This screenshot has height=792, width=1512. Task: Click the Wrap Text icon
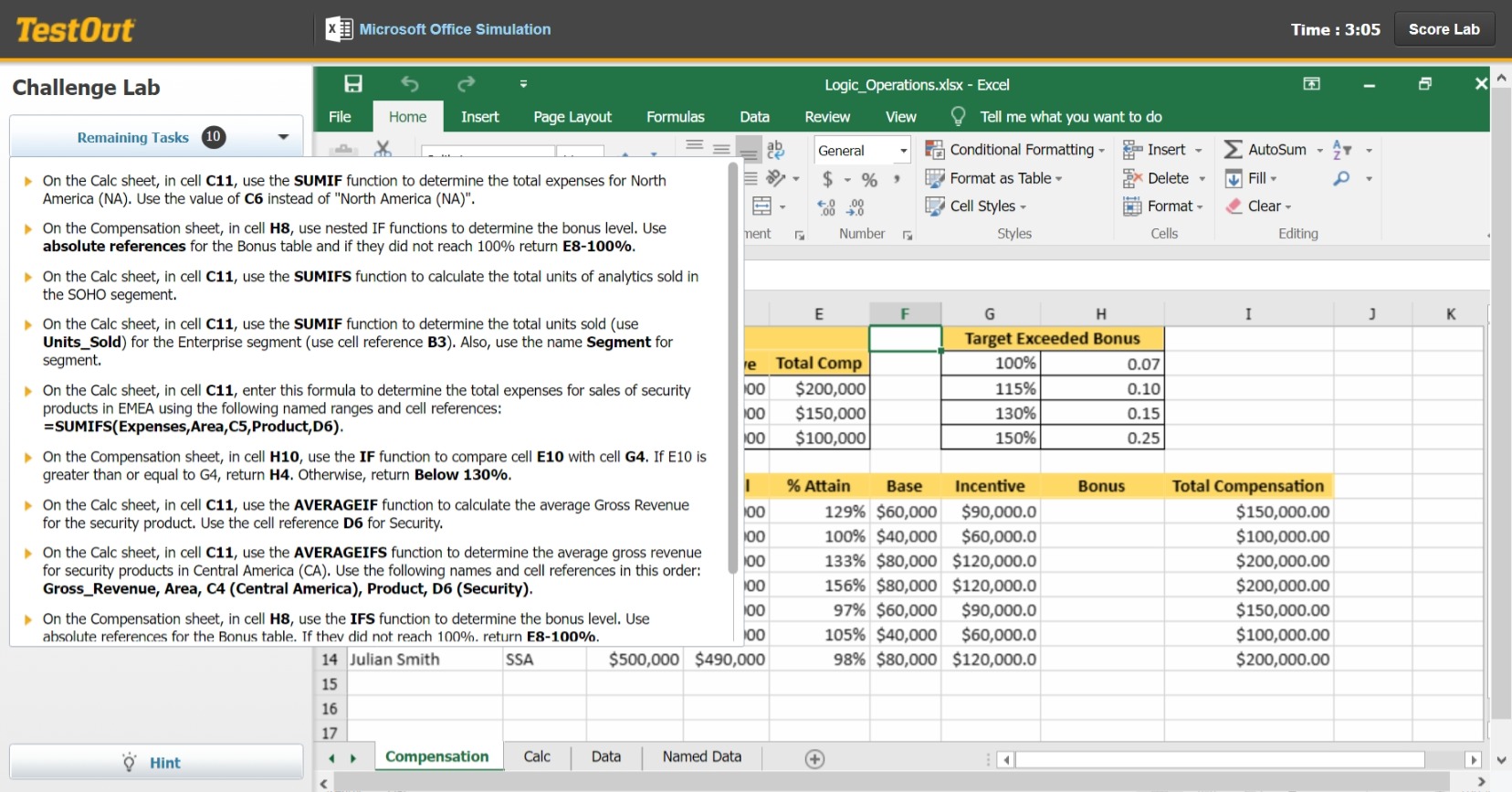pos(775,150)
